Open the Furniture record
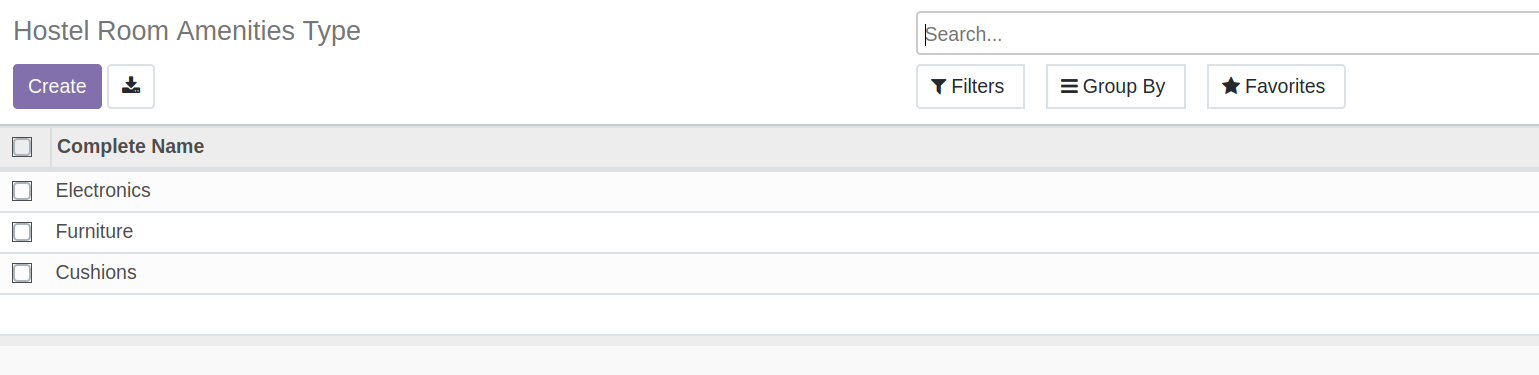The image size is (1539, 375). 94,231
